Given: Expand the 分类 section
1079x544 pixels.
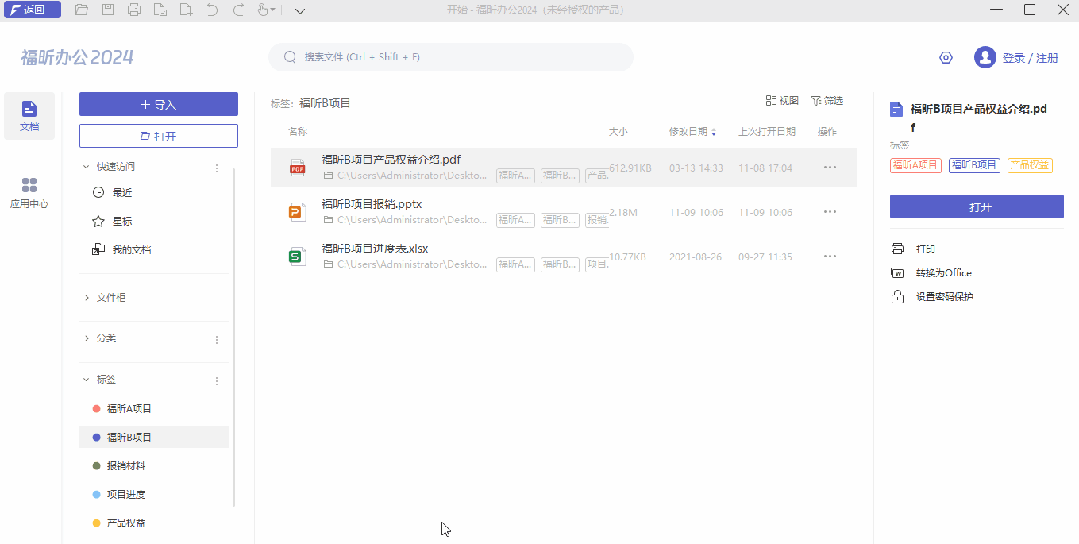Looking at the screenshot, I should coord(86,338).
